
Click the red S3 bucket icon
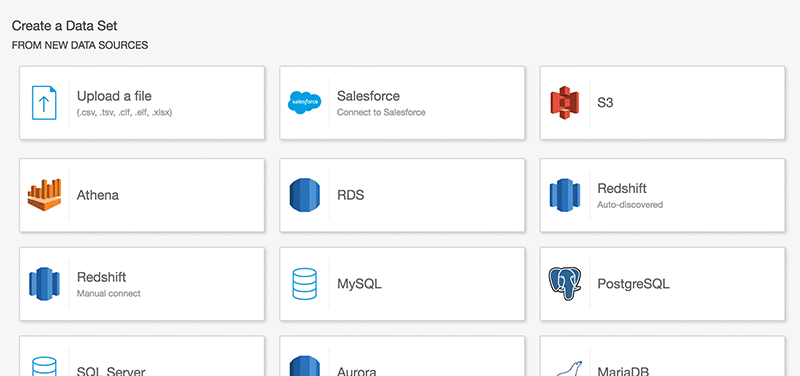[564, 103]
